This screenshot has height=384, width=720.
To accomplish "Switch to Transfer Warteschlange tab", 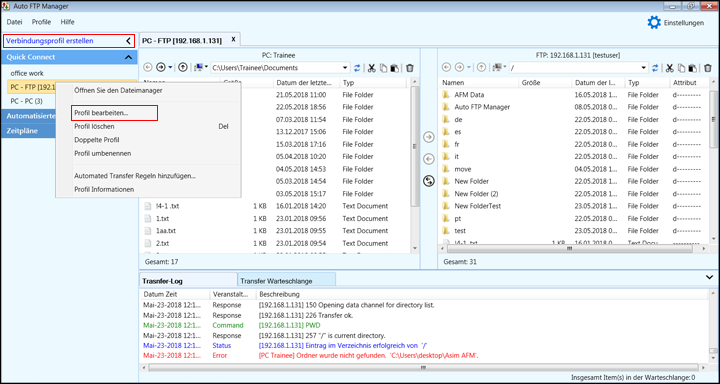I will click(287, 280).
